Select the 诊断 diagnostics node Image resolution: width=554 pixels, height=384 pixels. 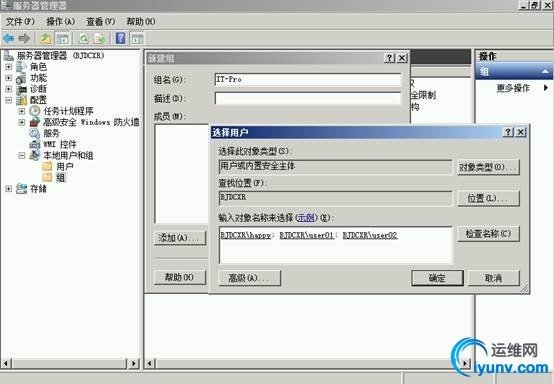coord(38,89)
